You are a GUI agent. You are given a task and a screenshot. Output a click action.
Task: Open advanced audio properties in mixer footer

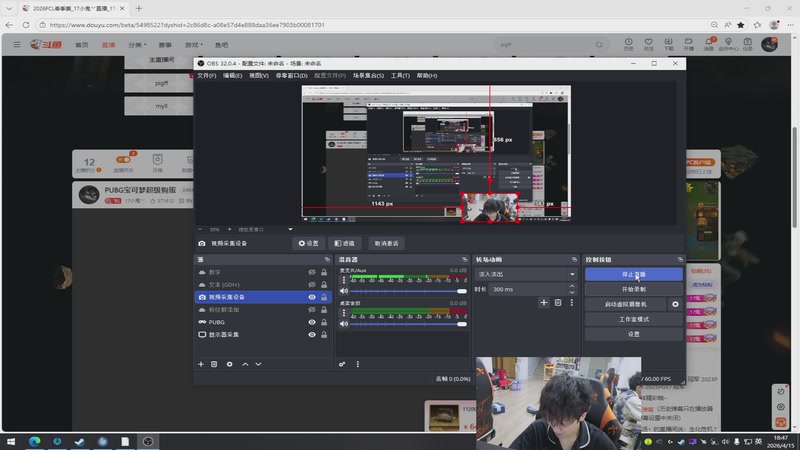[x=342, y=364]
